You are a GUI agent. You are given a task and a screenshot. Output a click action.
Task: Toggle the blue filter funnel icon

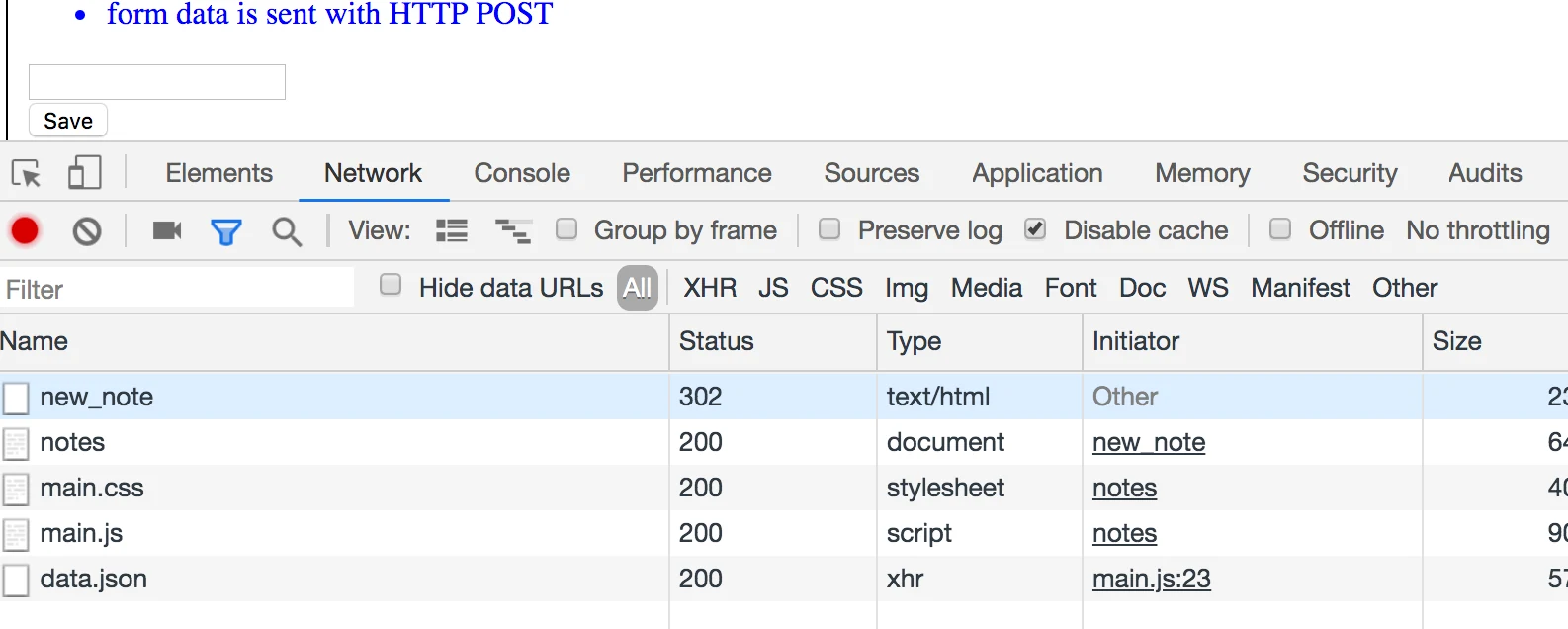click(x=226, y=232)
